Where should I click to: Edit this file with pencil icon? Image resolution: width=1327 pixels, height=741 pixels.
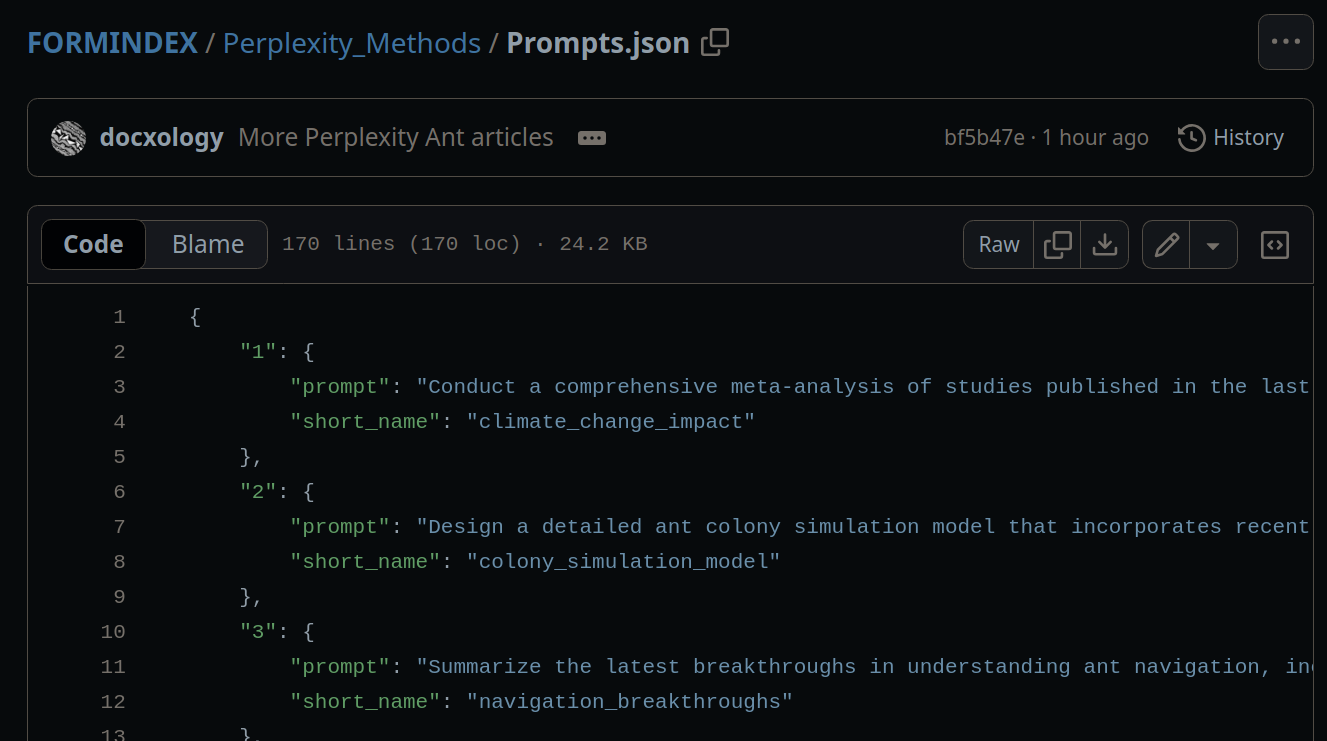tap(1166, 245)
